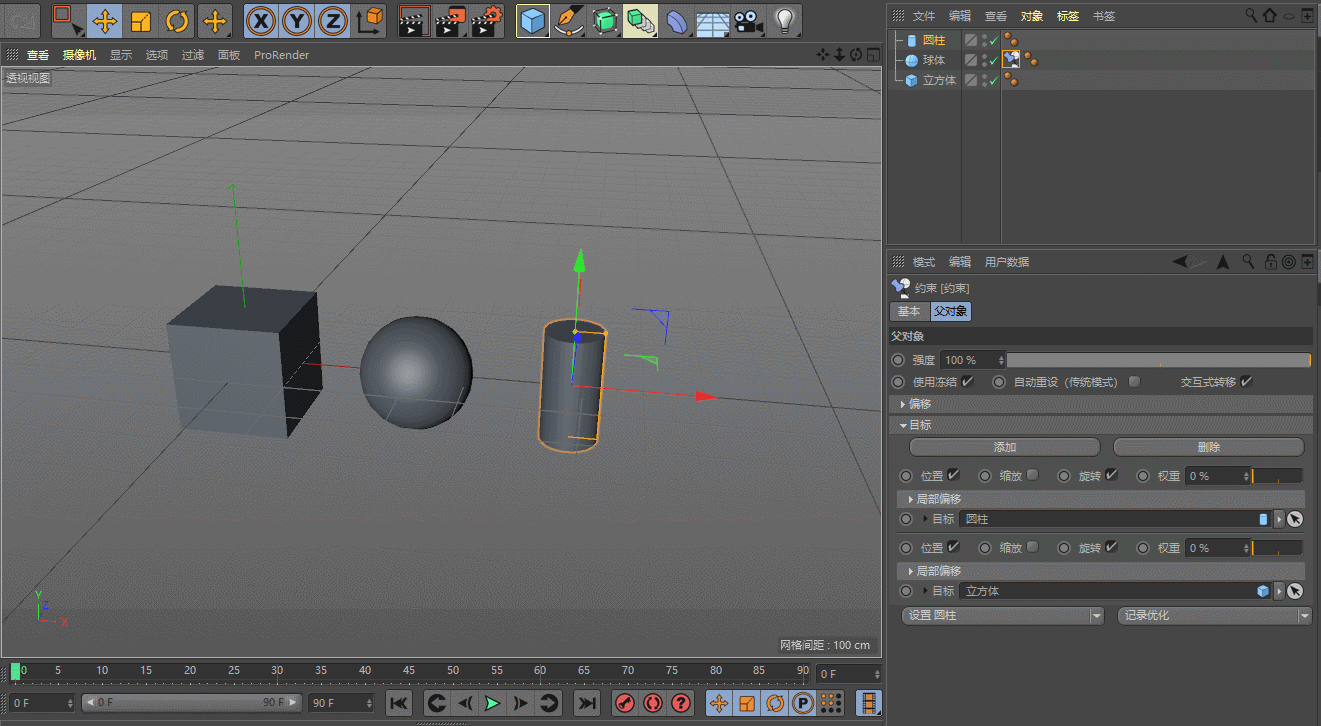Viewport: 1321px width, 726px height.
Task: Click the 添加 button
Action: pos(1004,447)
